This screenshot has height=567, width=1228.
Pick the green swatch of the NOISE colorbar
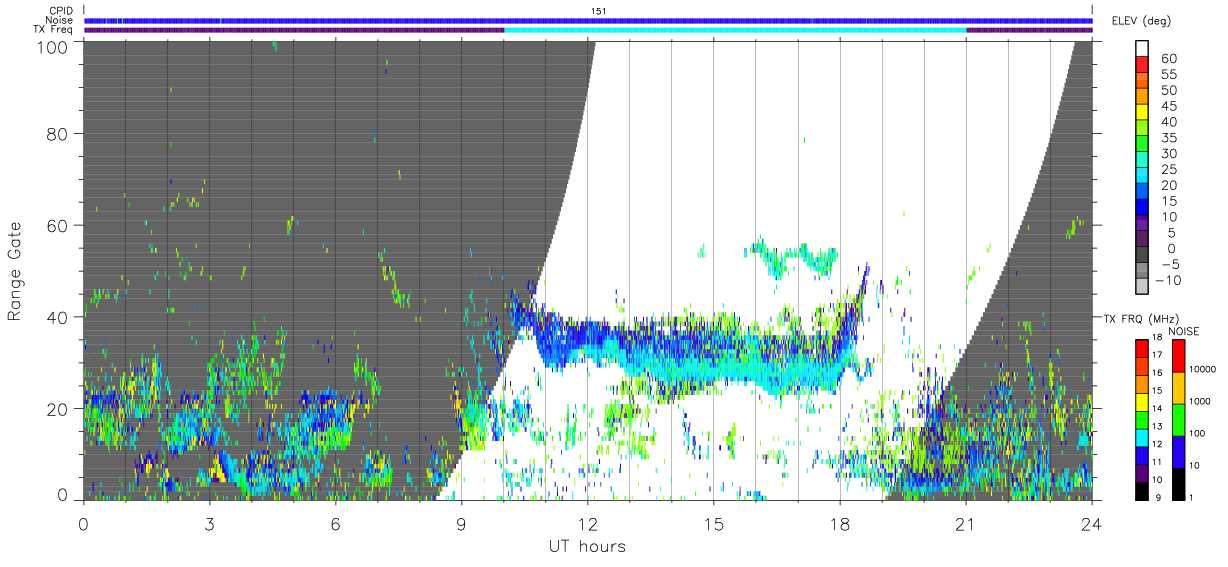pos(1180,420)
